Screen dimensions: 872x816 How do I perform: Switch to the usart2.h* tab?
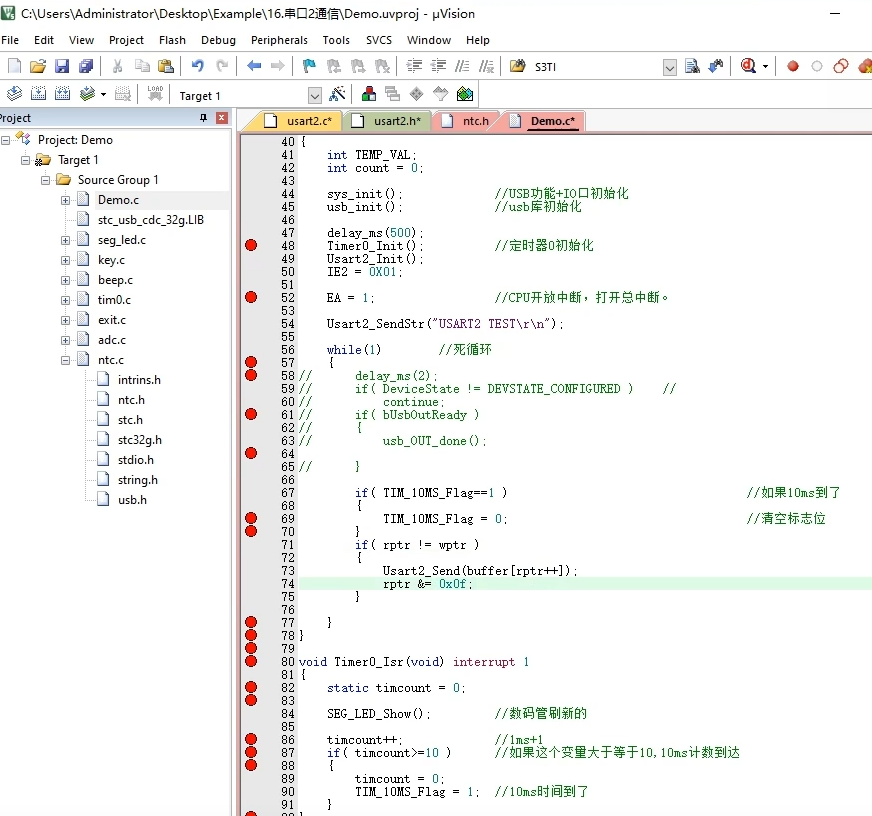[388, 121]
